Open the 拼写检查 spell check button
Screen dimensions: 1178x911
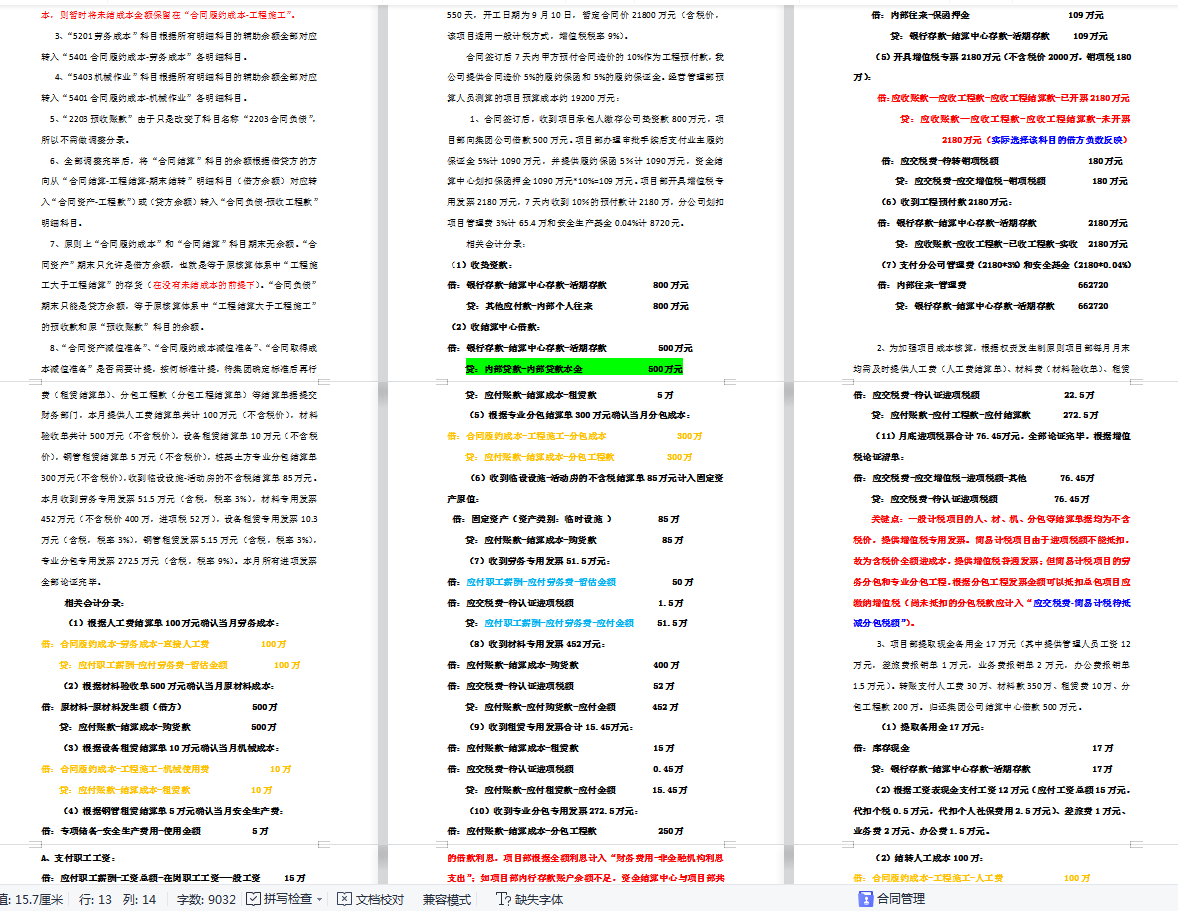coord(279,899)
